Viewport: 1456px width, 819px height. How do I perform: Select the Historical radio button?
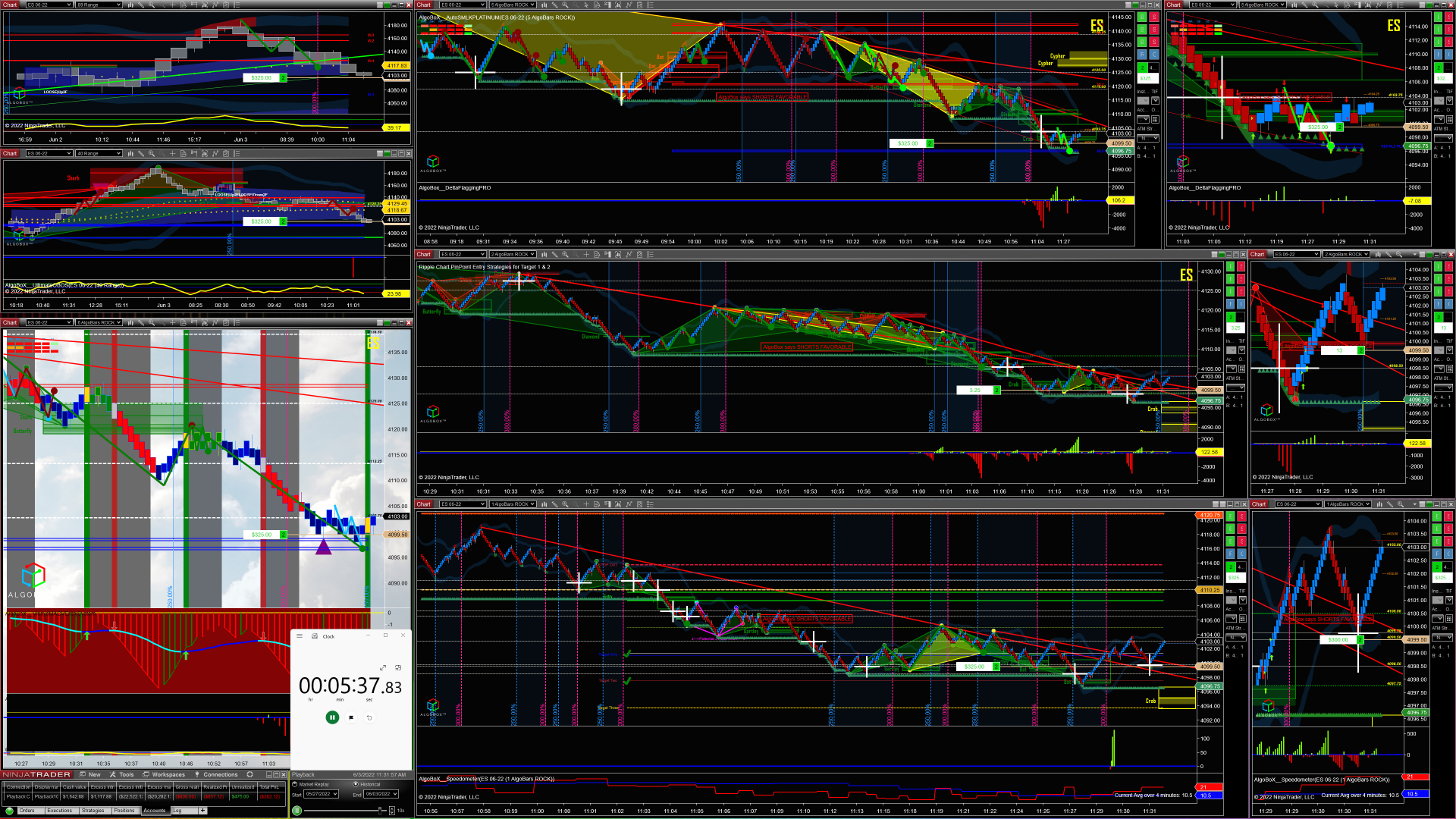click(356, 784)
